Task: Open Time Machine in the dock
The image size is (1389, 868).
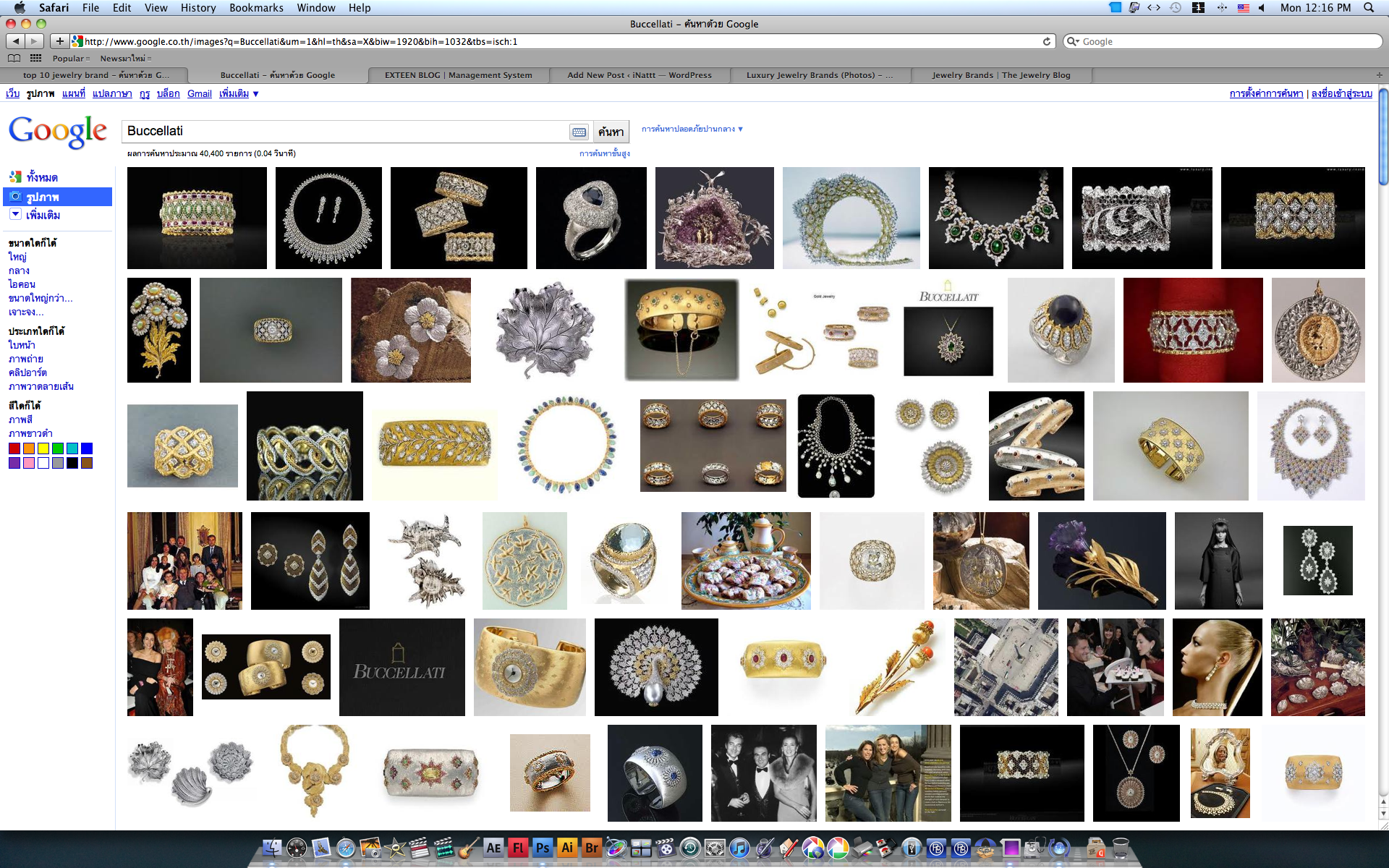Action: point(690,848)
